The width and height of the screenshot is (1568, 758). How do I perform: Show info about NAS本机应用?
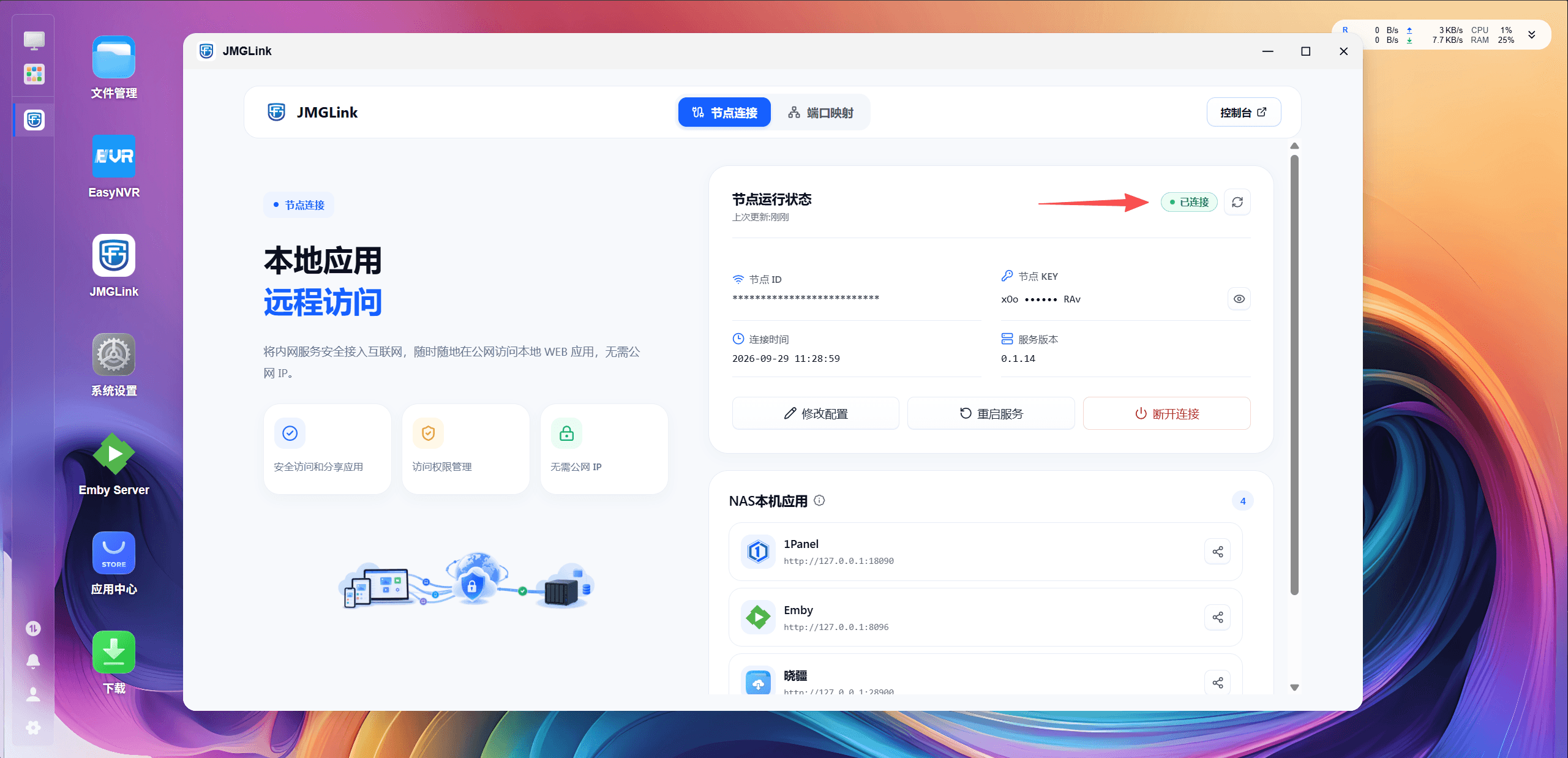pos(819,501)
